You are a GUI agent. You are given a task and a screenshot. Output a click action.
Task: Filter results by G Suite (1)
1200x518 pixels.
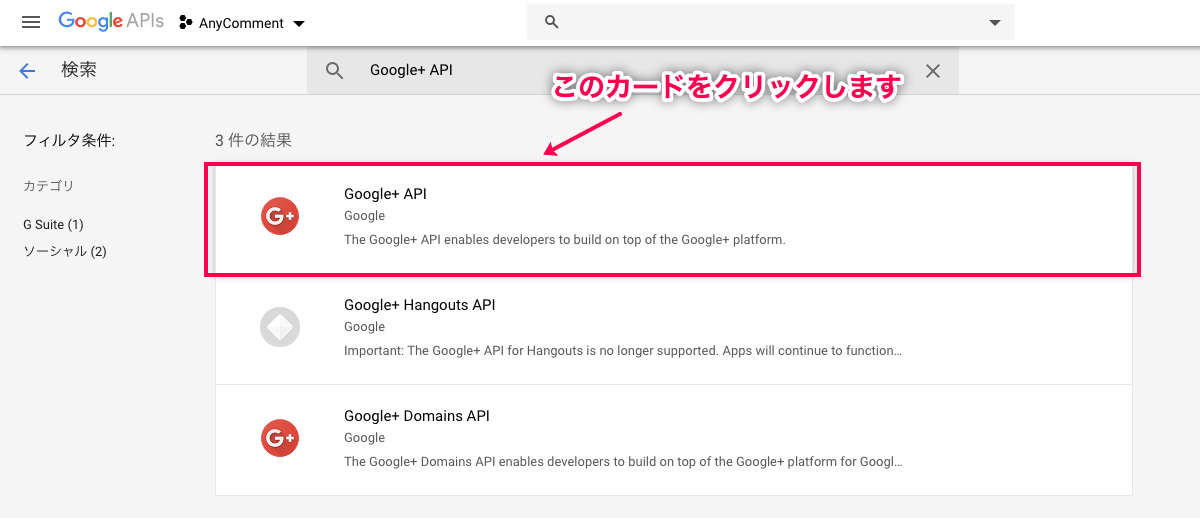[53, 224]
